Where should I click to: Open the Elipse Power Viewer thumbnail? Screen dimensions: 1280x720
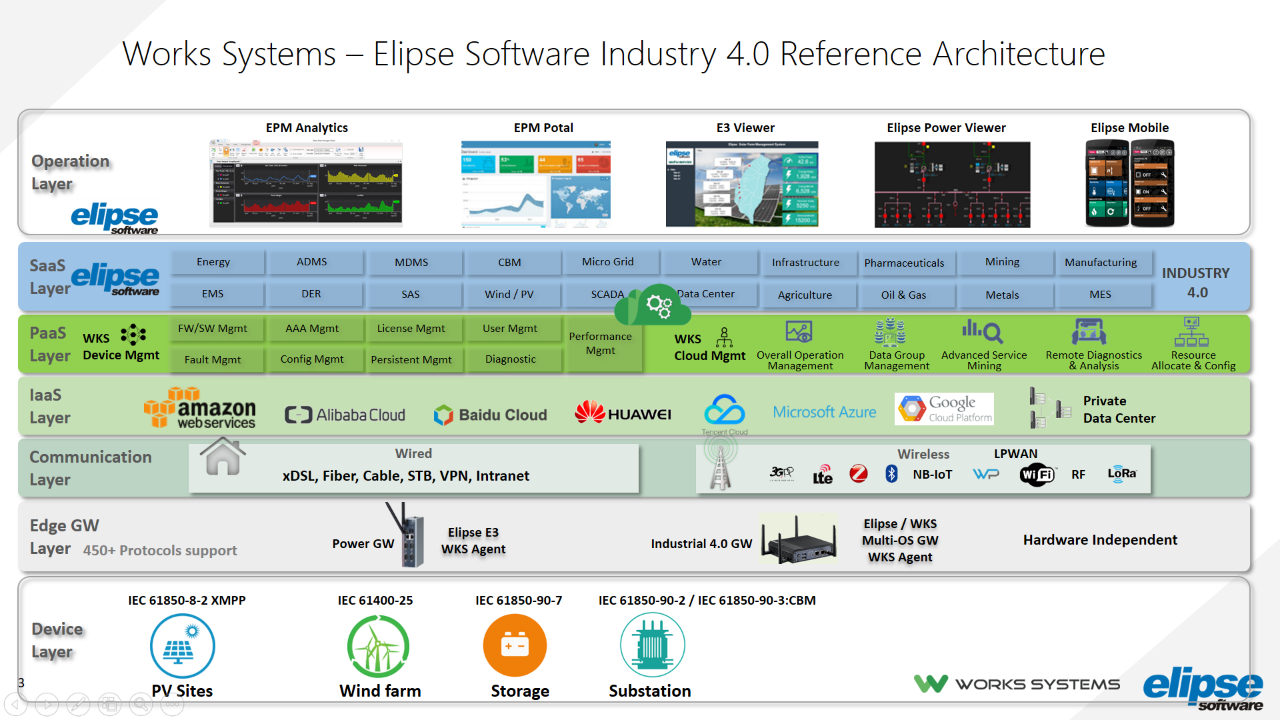(945, 183)
